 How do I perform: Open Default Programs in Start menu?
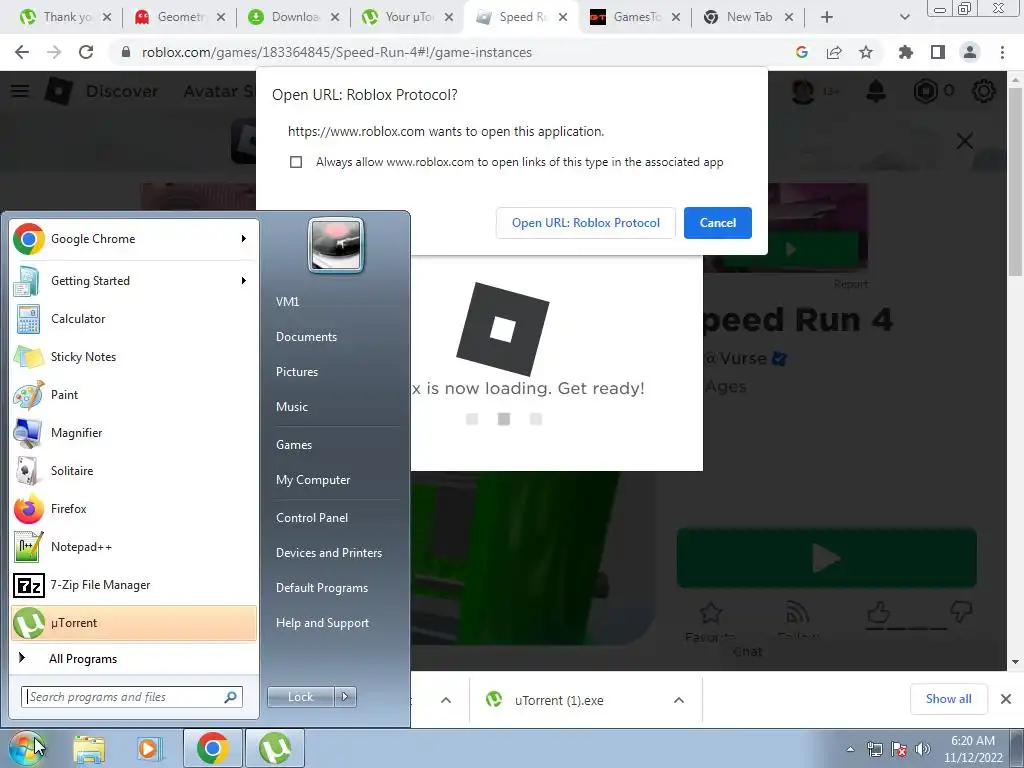[322, 588]
